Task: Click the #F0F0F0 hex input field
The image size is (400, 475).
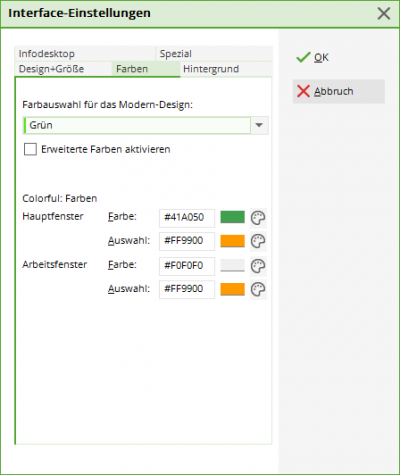Action: pos(187,266)
